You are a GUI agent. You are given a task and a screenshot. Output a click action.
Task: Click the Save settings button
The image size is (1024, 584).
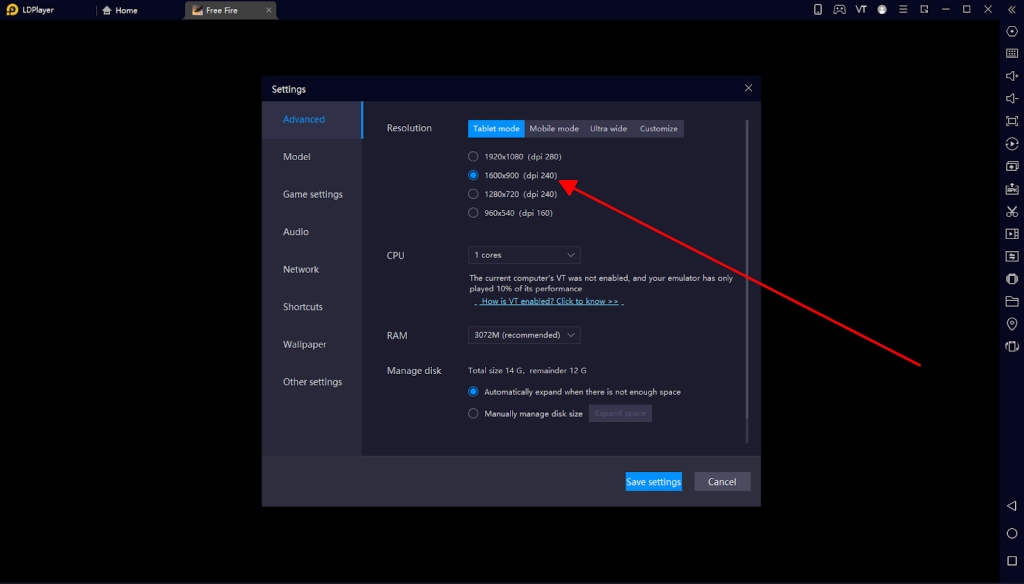click(x=653, y=482)
